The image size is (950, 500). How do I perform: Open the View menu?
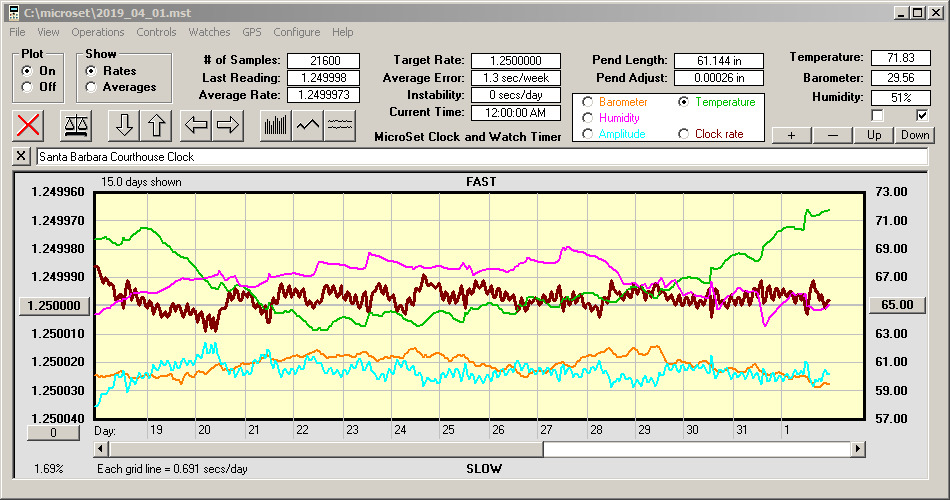(48, 32)
